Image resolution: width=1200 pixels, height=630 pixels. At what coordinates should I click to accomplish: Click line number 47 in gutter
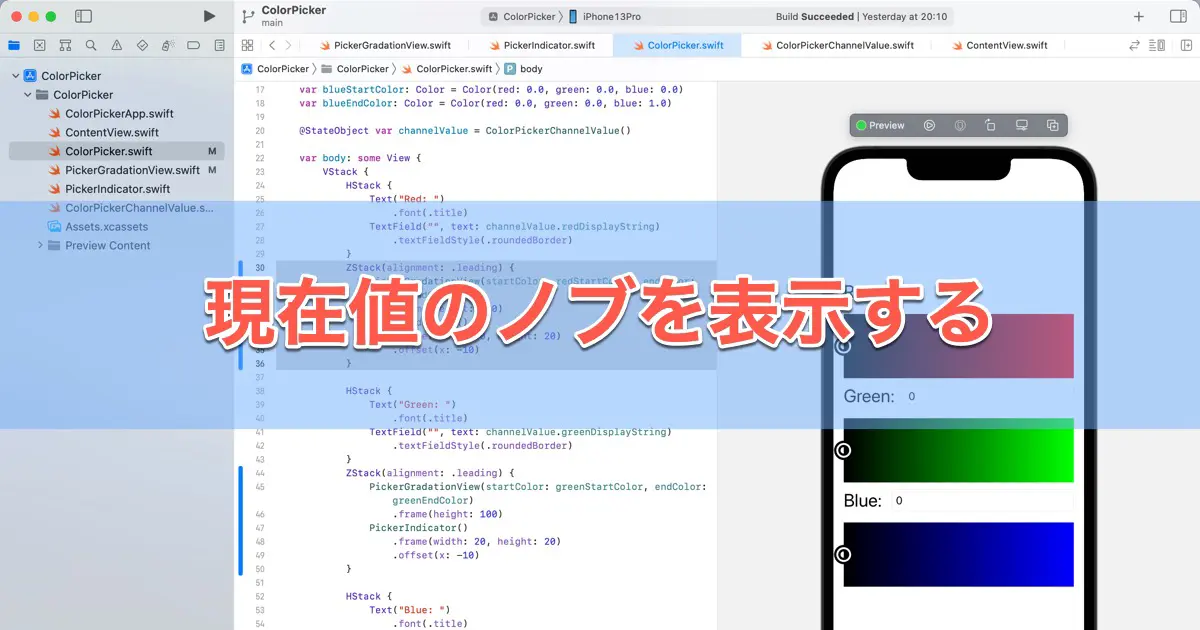[259, 527]
